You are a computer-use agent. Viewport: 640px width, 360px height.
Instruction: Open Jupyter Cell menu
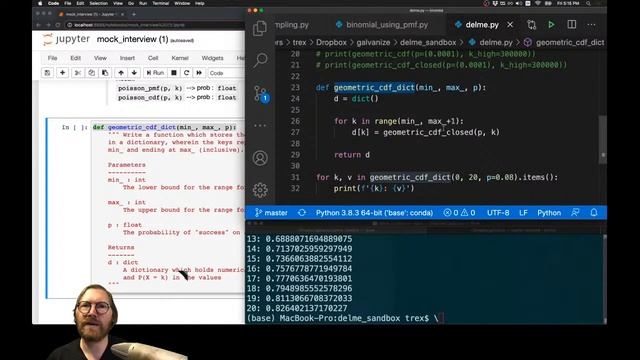[153, 58]
